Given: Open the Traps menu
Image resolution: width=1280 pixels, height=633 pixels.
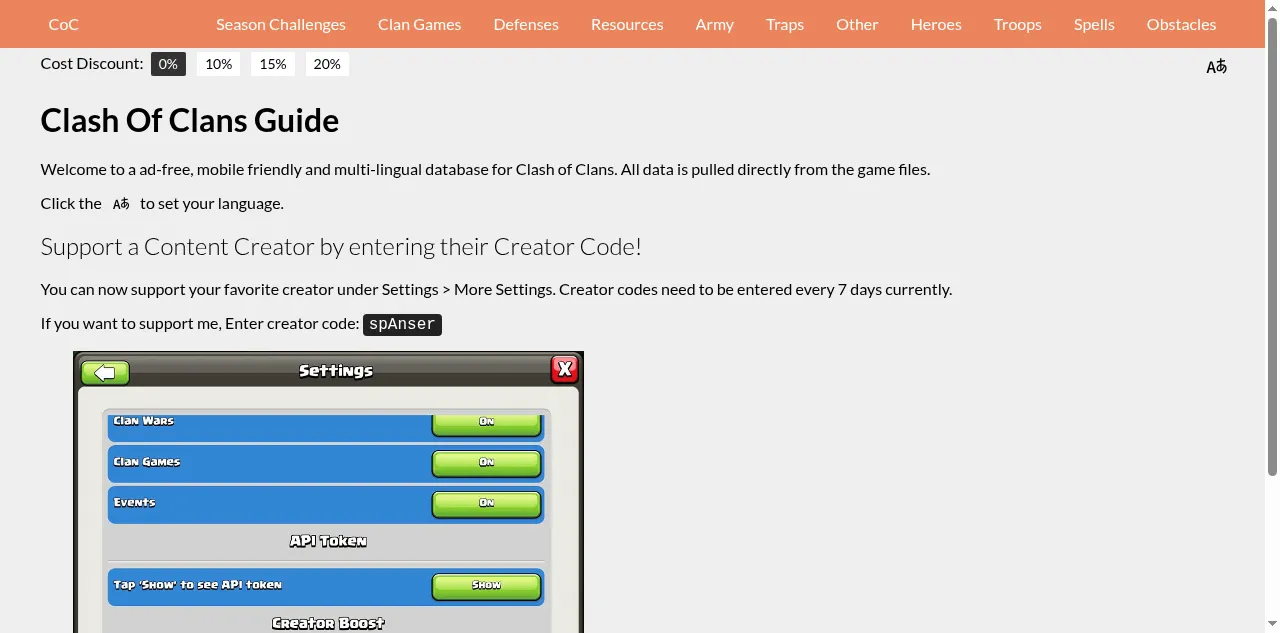Looking at the screenshot, I should coord(785,24).
